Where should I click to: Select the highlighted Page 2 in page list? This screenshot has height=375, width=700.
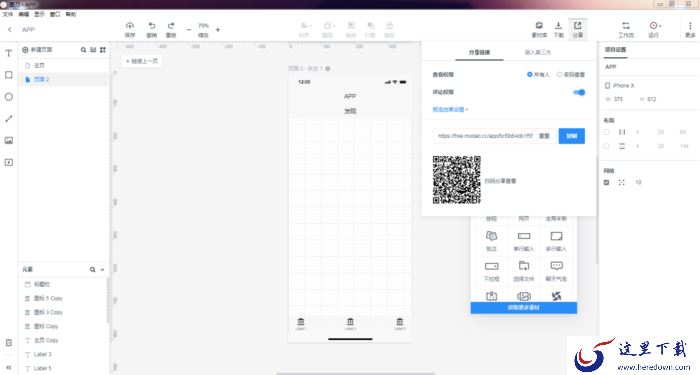tap(64, 79)
